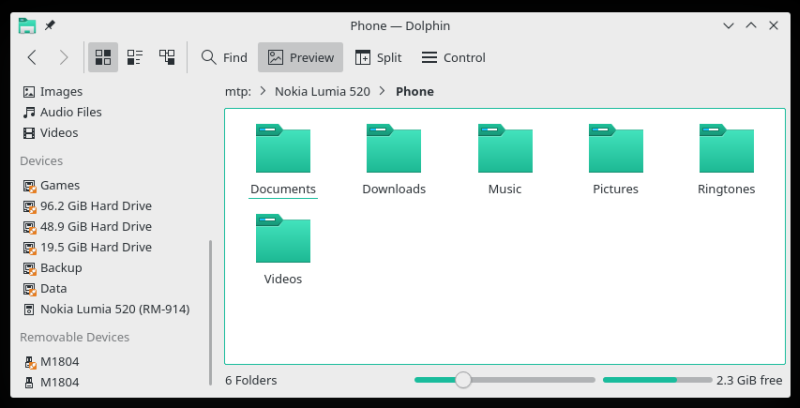Click Phone in the breadcrumb path

415,92
